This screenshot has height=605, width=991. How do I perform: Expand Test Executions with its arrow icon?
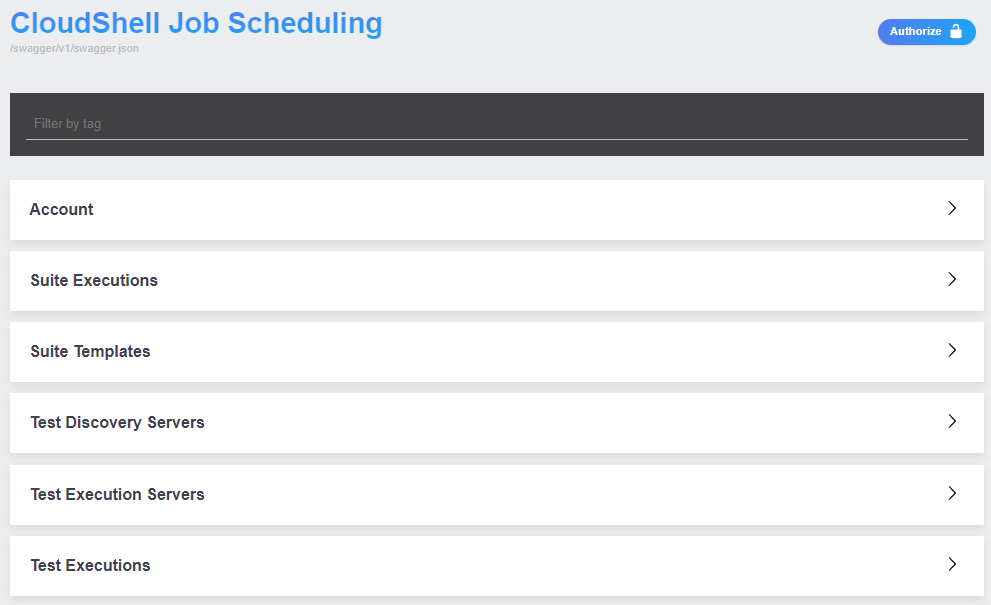click(952, 564)
